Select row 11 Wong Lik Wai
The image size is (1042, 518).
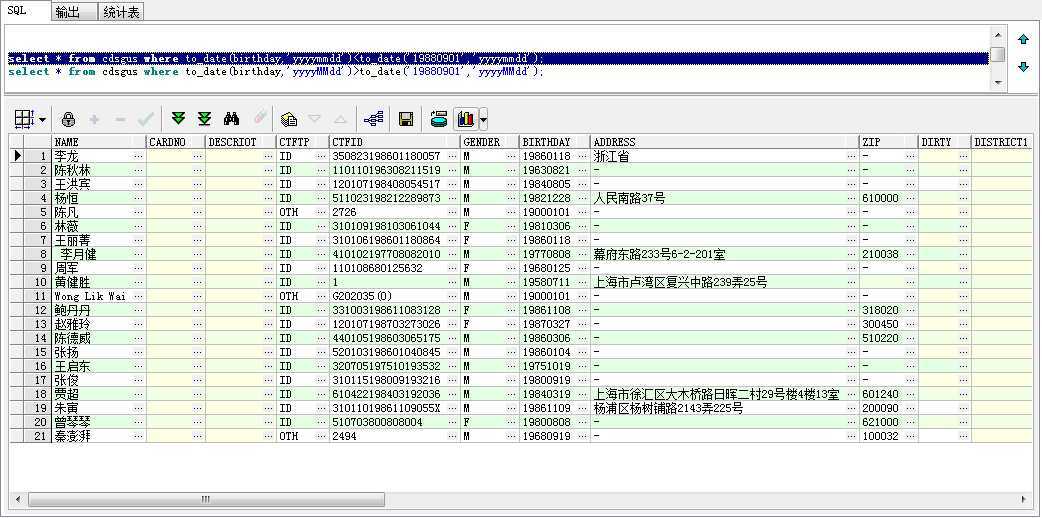pos(90,297)
